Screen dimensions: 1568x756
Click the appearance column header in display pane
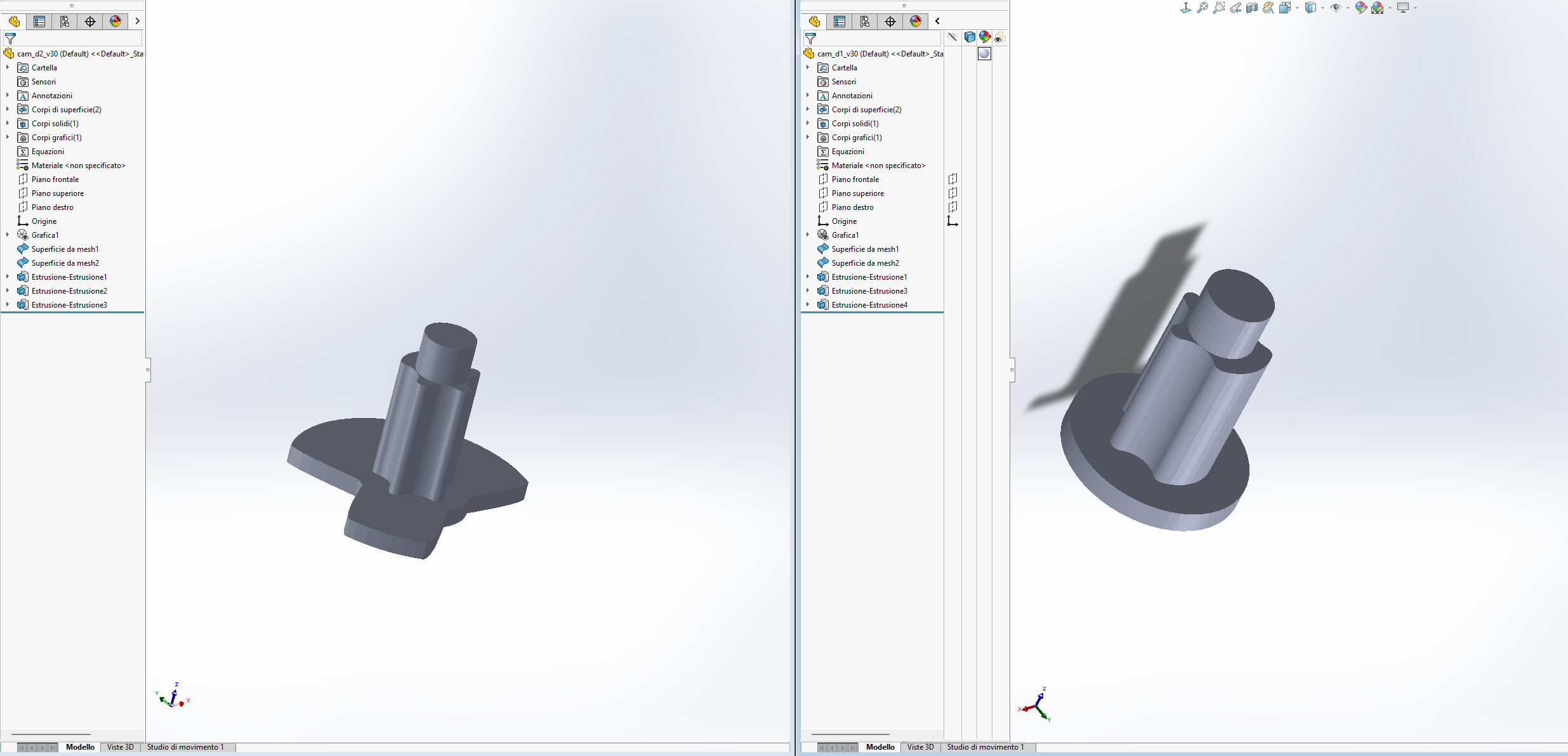tap(984, 37)
